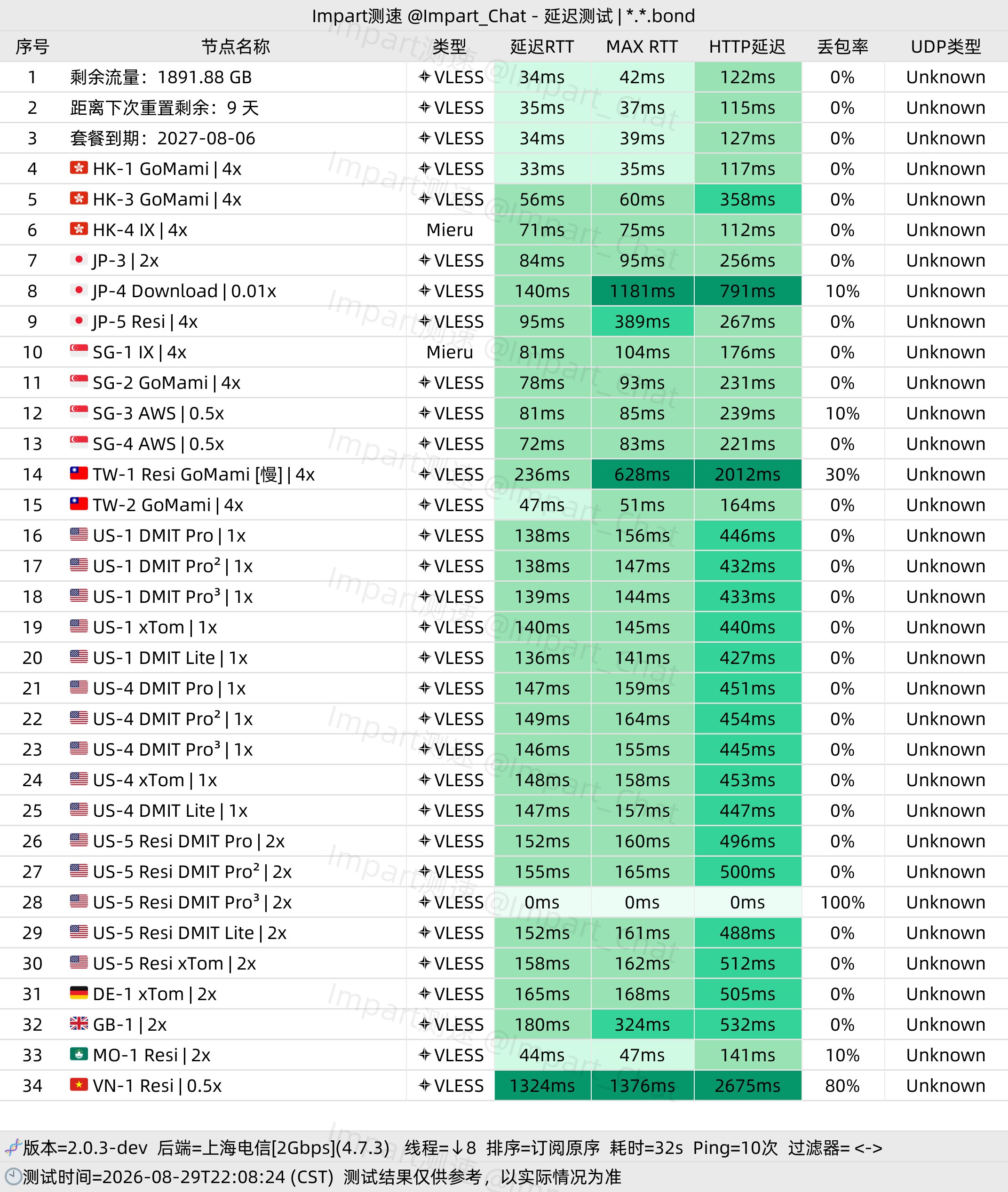Click the 类型 column header
Screen dimensions: 1008x1192
(450, 46)
